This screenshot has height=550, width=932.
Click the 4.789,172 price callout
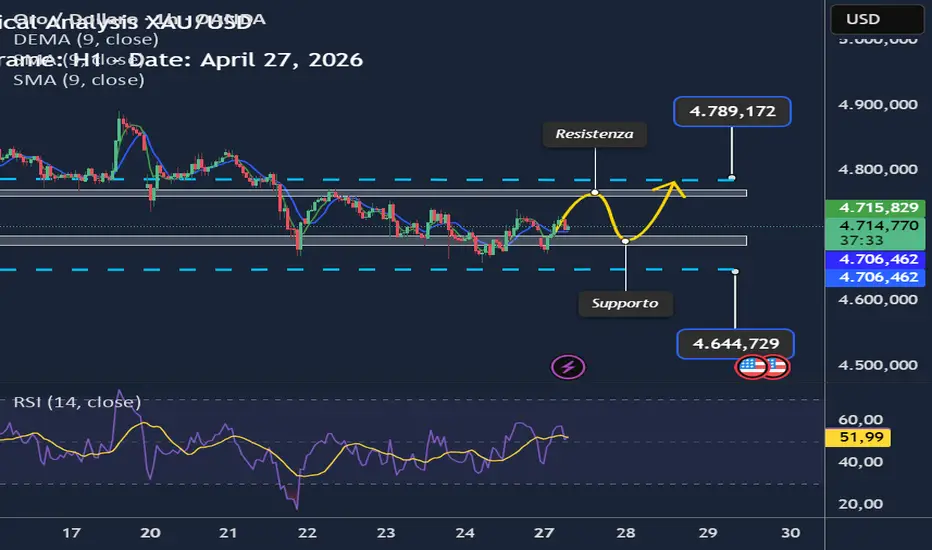point(732,111)
